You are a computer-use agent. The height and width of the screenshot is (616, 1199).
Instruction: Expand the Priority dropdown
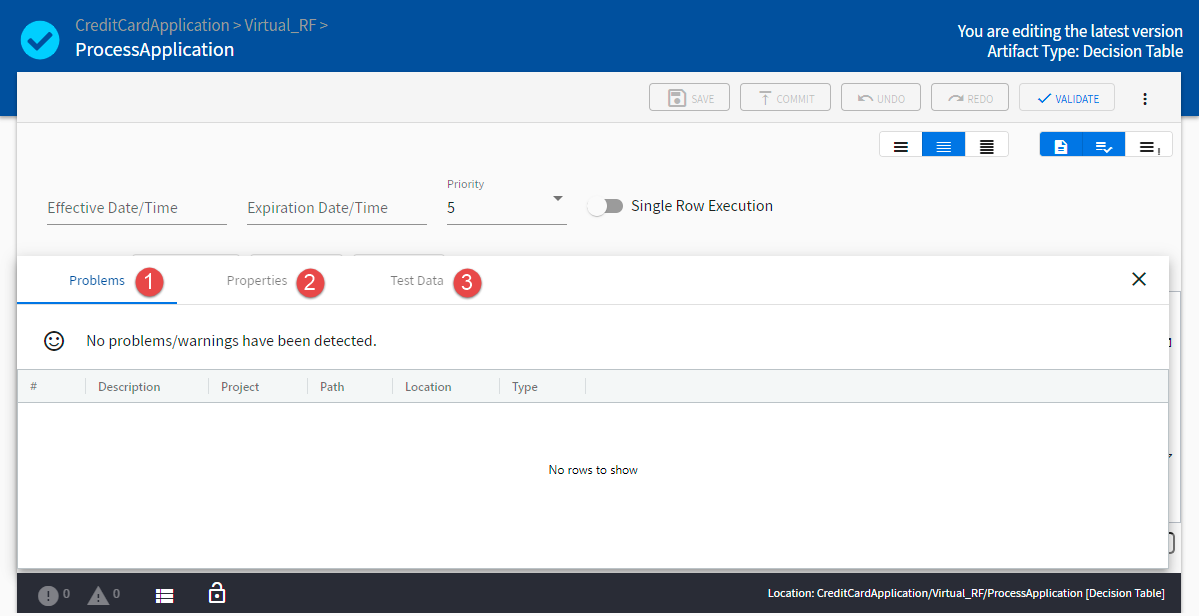[557, 198]
